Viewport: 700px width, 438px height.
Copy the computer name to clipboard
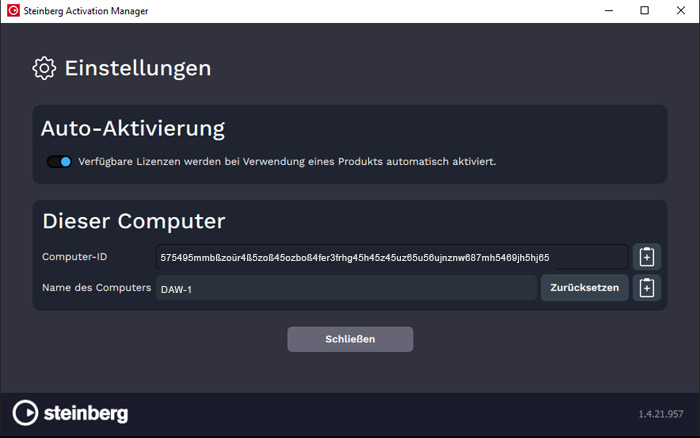tap(646, 288)
